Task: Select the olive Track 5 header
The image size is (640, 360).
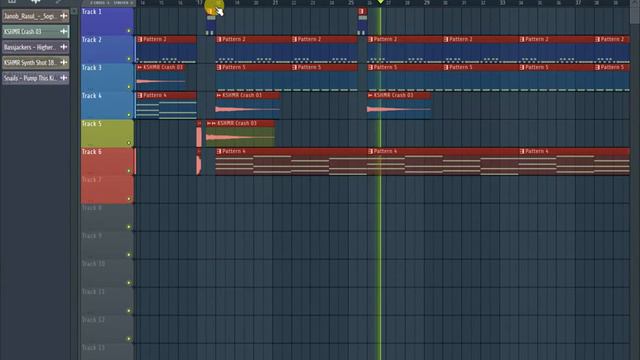Action: (107, 133)
